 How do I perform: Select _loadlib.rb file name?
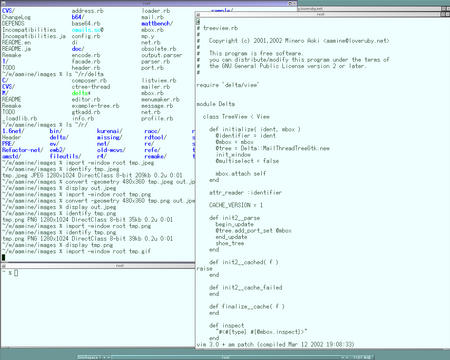21,119
